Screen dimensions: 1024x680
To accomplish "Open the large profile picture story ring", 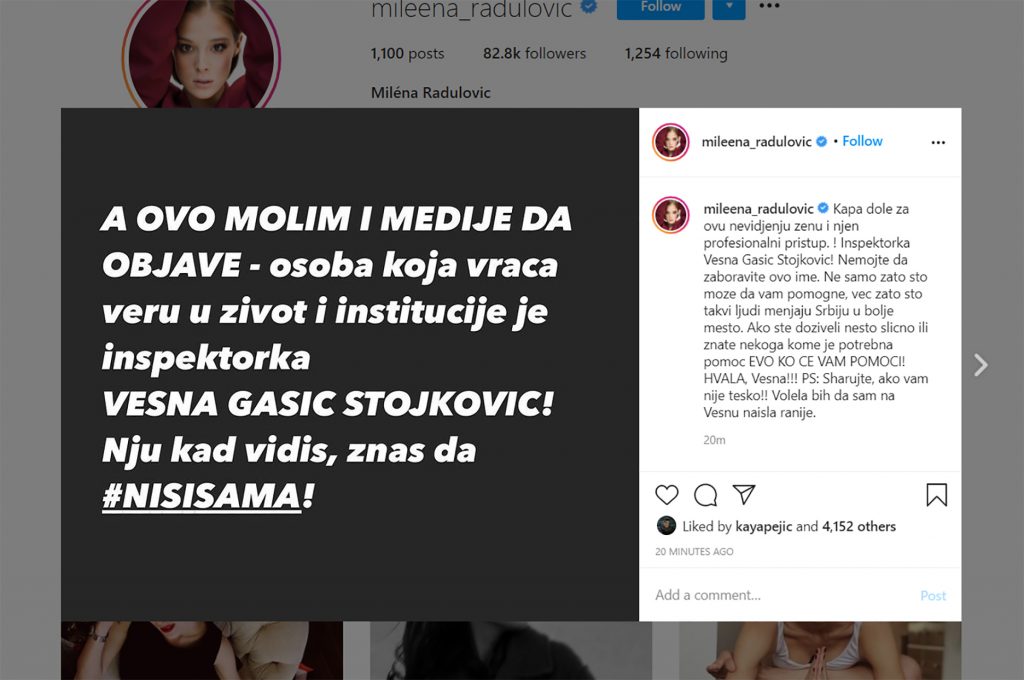I will tap(202, 54).
